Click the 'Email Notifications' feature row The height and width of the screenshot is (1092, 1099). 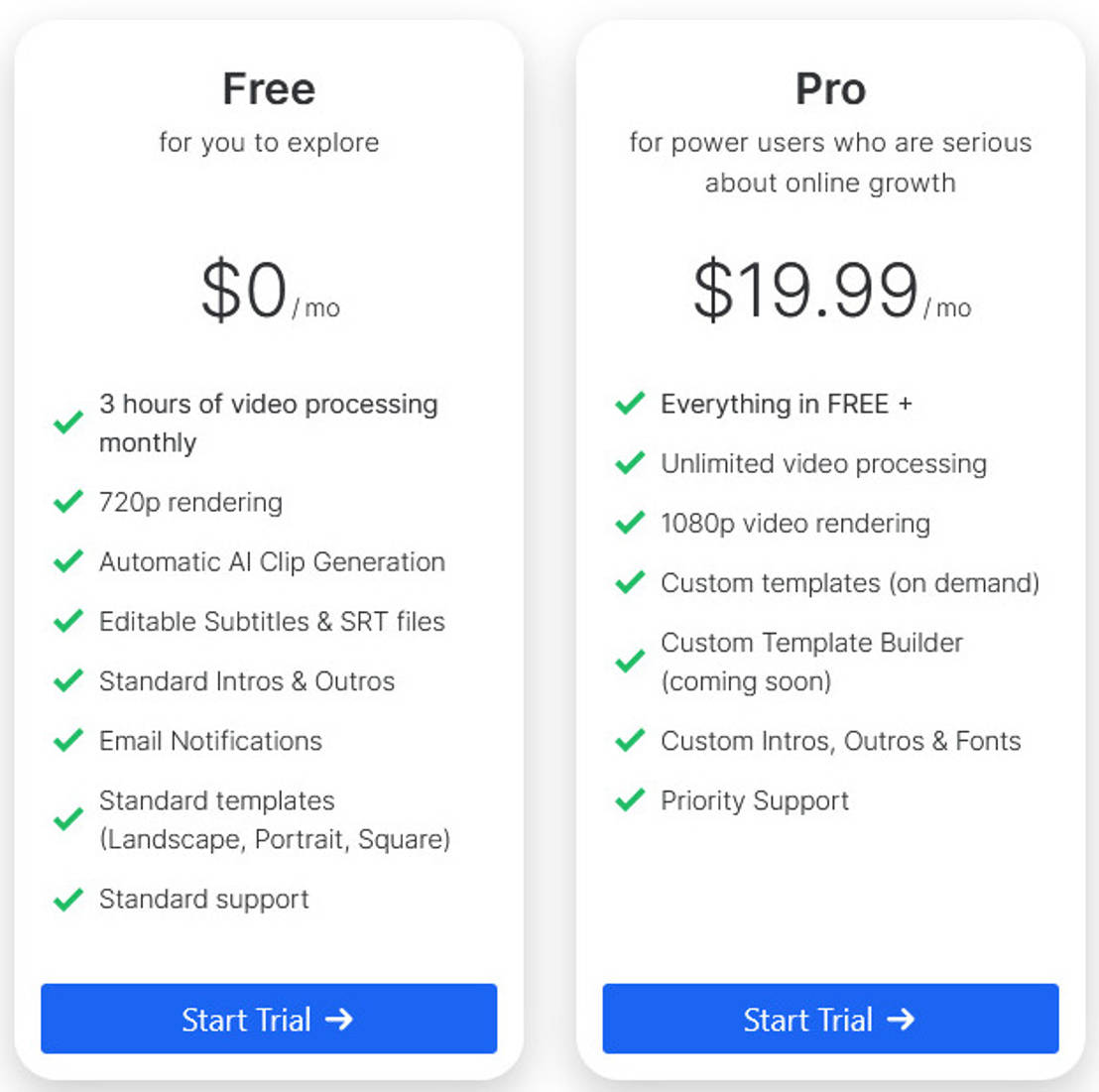click(210, 740)
